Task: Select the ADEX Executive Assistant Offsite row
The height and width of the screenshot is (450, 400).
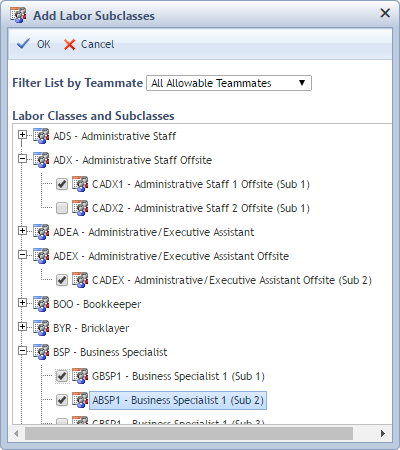Action: (171, 256)
